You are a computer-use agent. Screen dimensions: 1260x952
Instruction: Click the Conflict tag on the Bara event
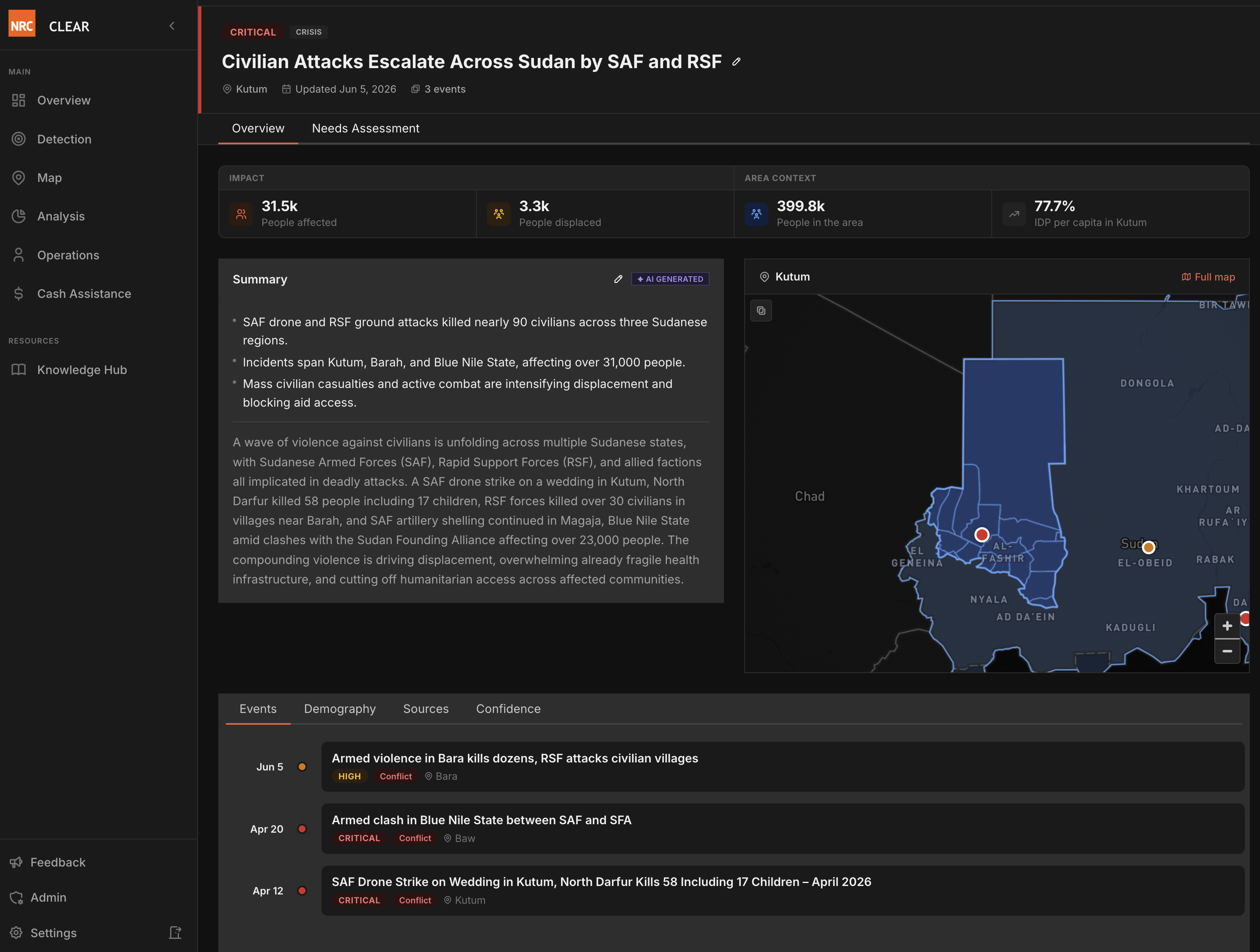pyautogui.click(x=396, y=776)
